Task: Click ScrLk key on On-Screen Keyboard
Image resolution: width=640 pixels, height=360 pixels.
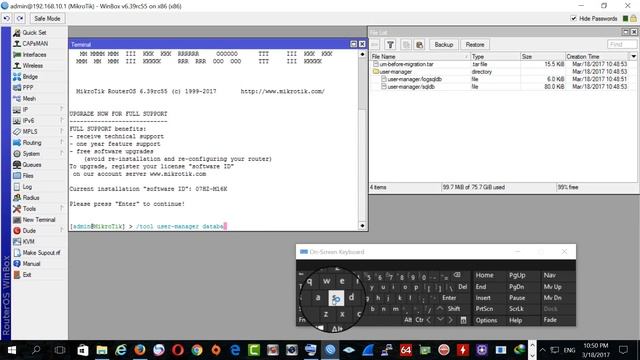Action: [516, 309]
